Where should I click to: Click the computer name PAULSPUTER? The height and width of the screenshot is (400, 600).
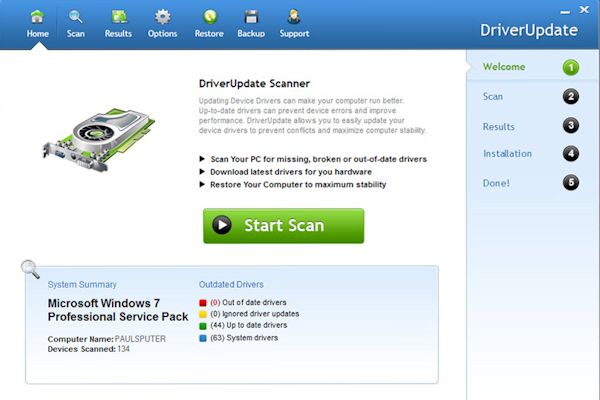pyautogui.click(x=140, y=339)
